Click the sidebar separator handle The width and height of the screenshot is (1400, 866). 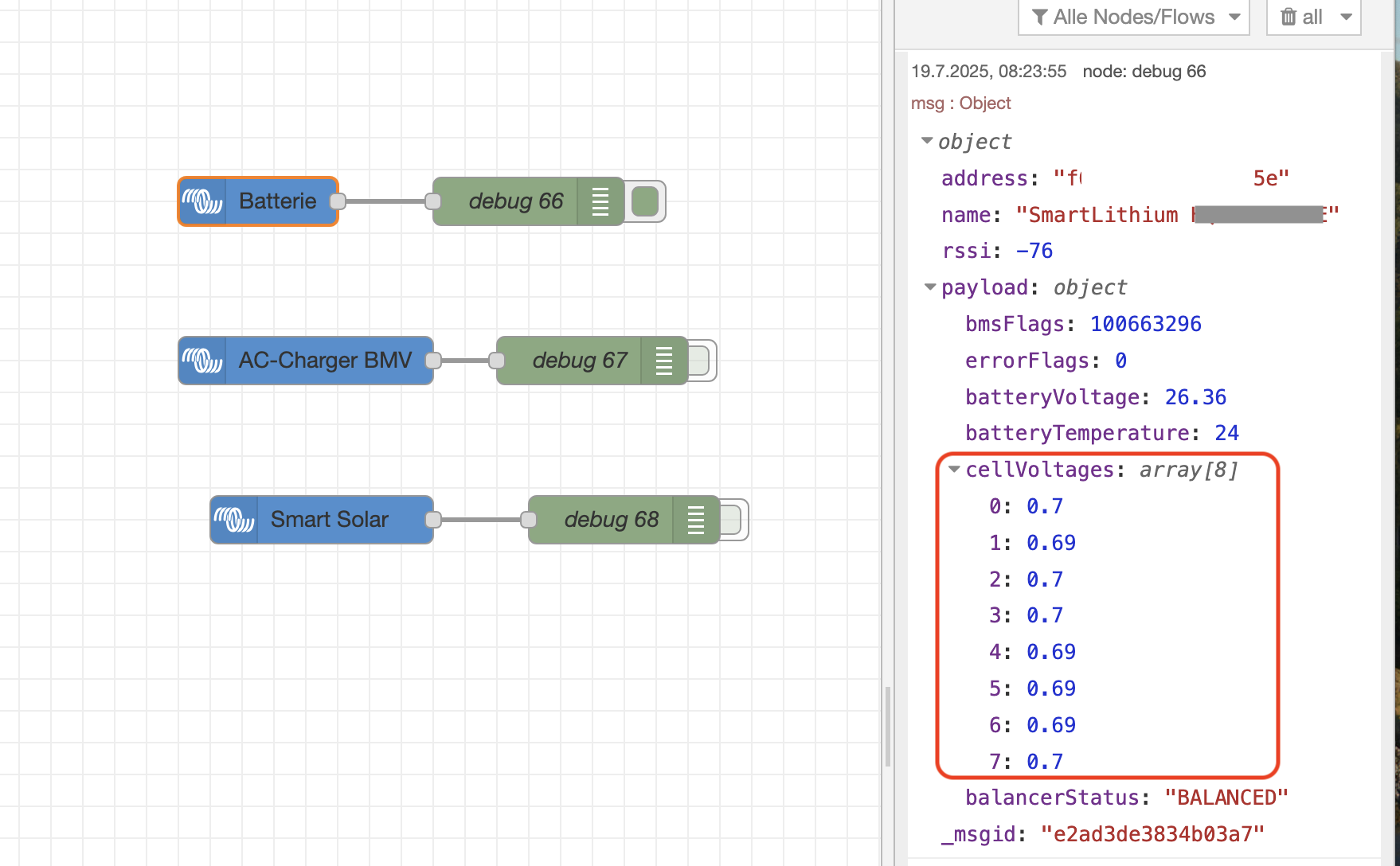pos(887,726)
